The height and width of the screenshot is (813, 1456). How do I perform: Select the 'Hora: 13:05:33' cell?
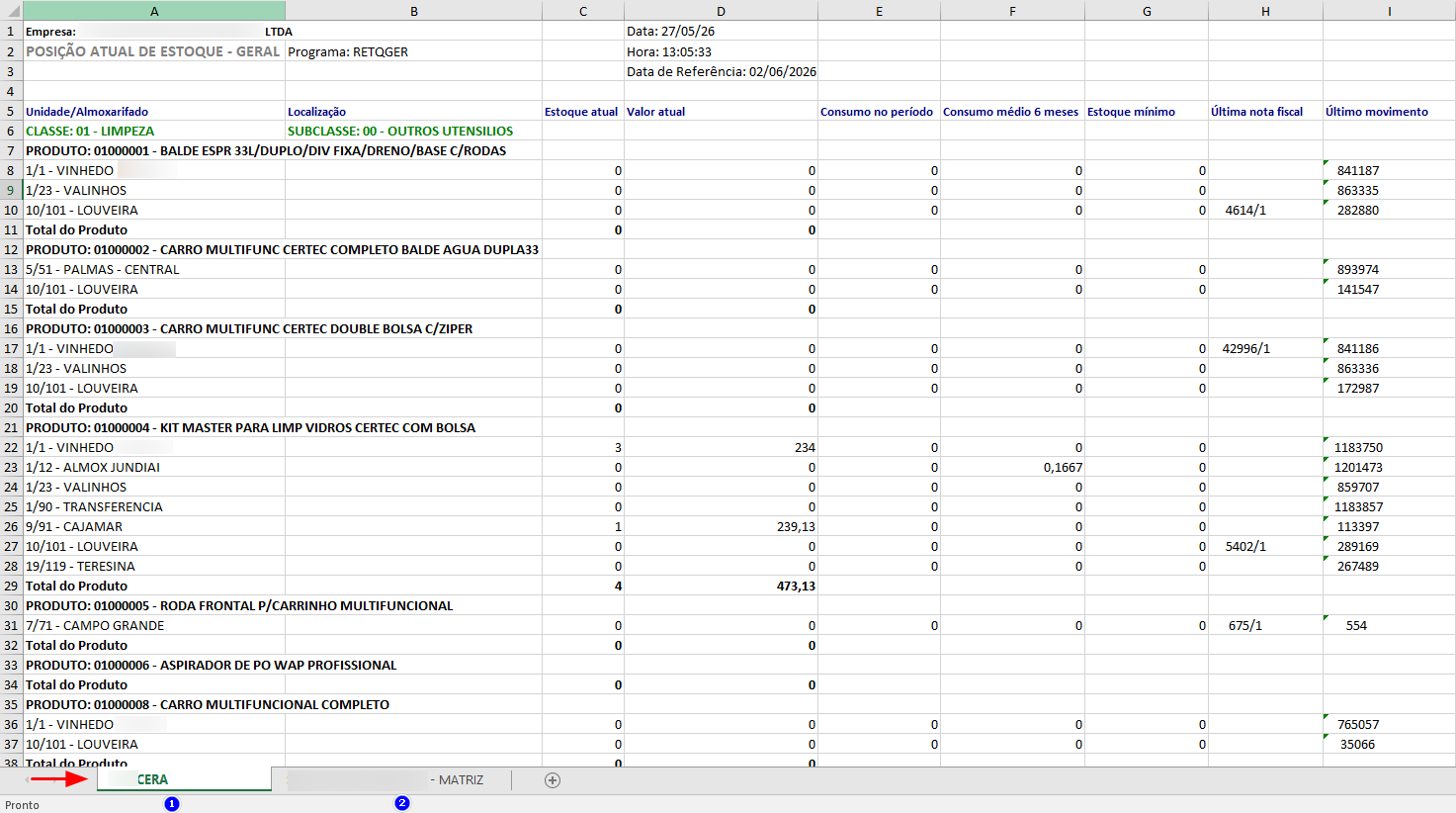721,51
